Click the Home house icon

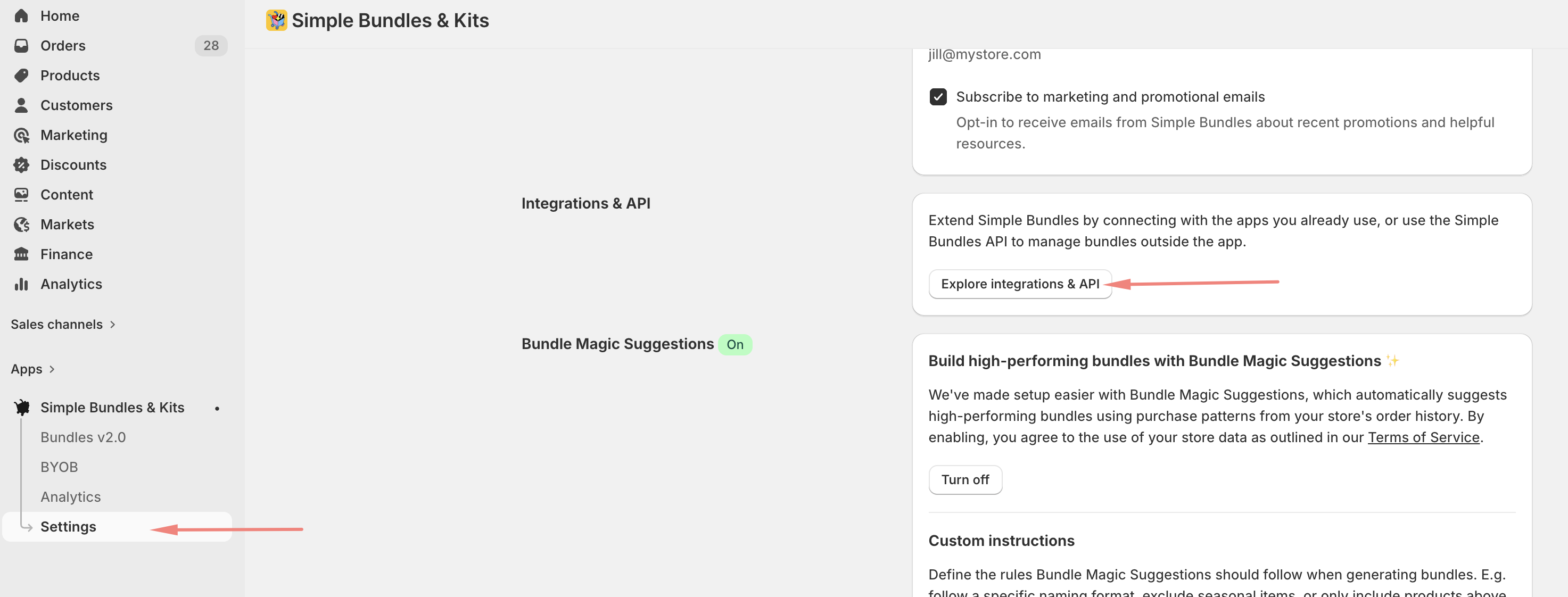[x=21, y=16]
